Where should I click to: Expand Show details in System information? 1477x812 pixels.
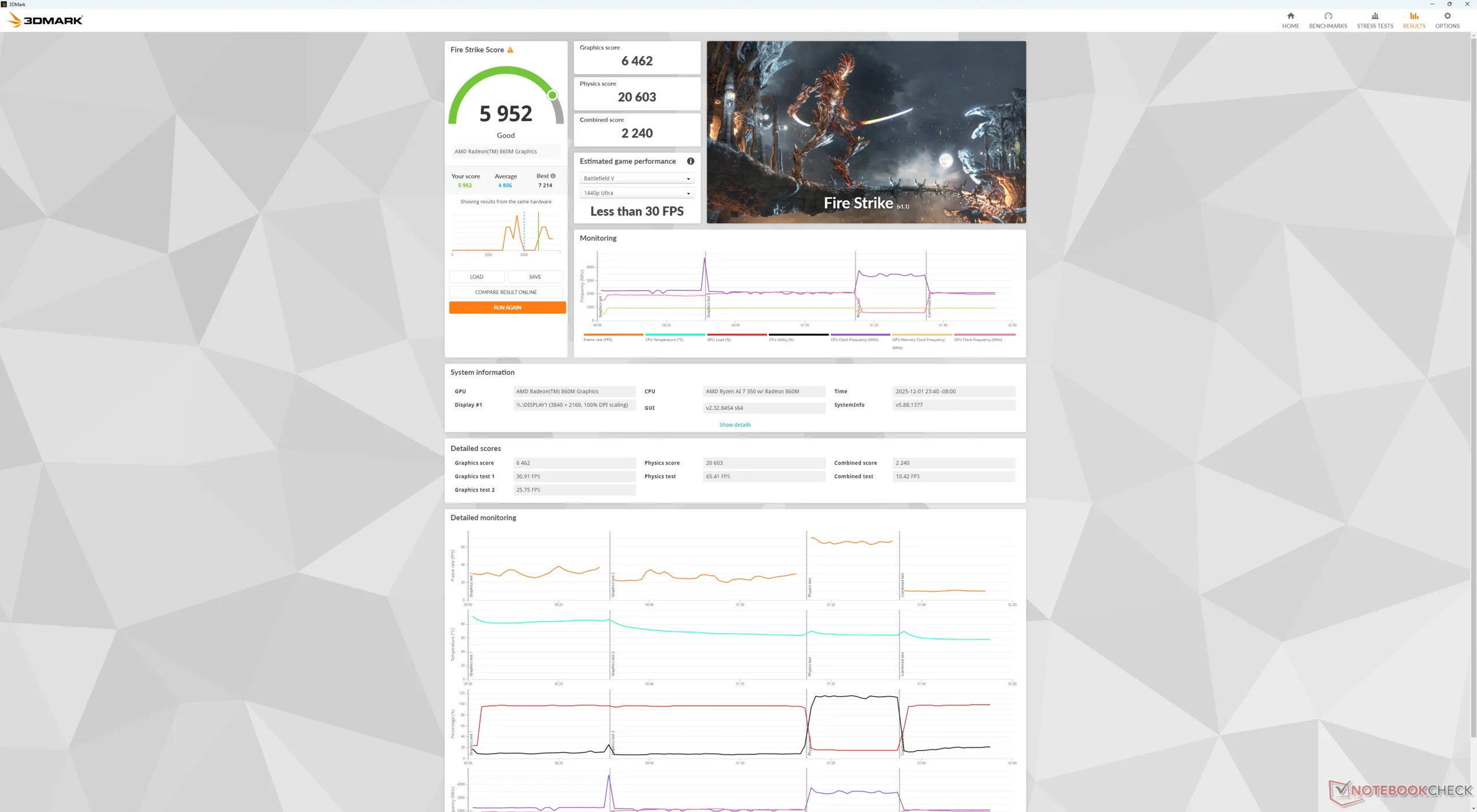click(x=734, y=425)
